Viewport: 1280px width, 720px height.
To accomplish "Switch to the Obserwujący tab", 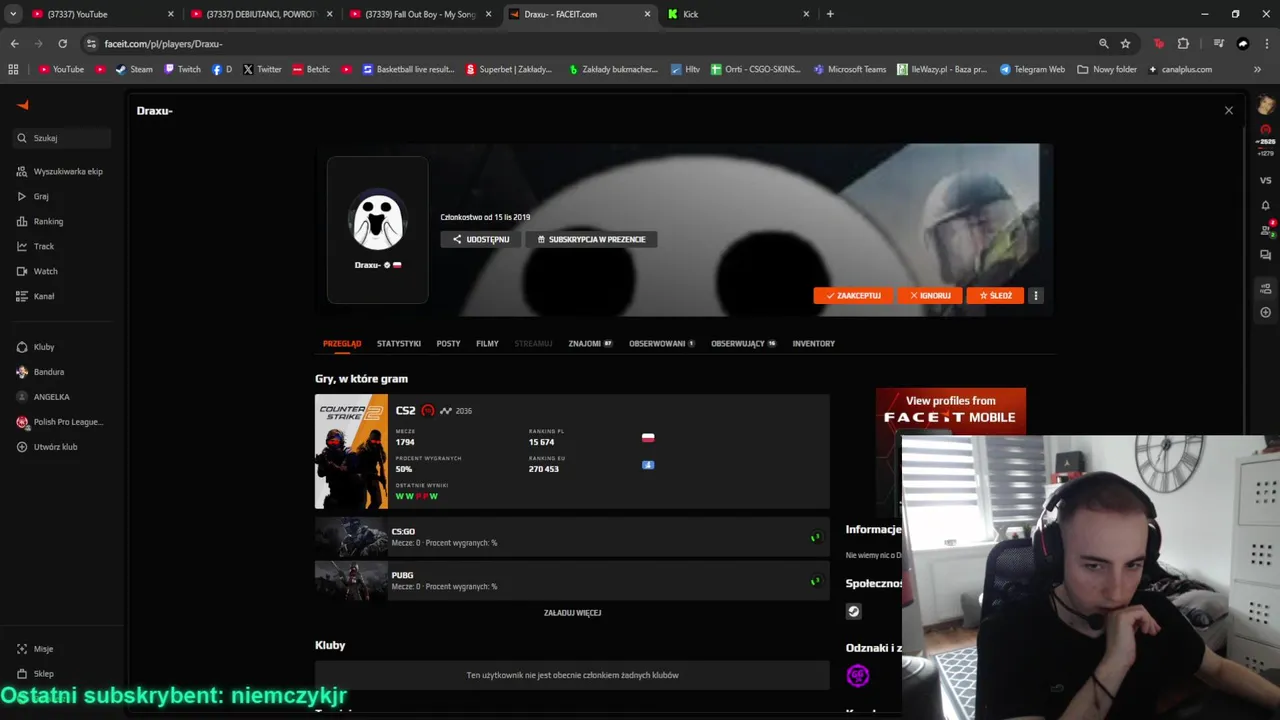I will [744, 344].
